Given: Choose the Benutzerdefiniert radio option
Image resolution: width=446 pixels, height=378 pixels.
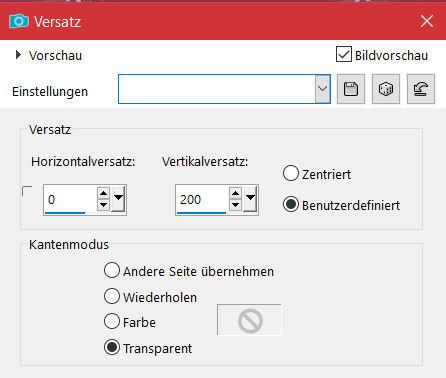Looking at the screenshot, I should point(291,204).
